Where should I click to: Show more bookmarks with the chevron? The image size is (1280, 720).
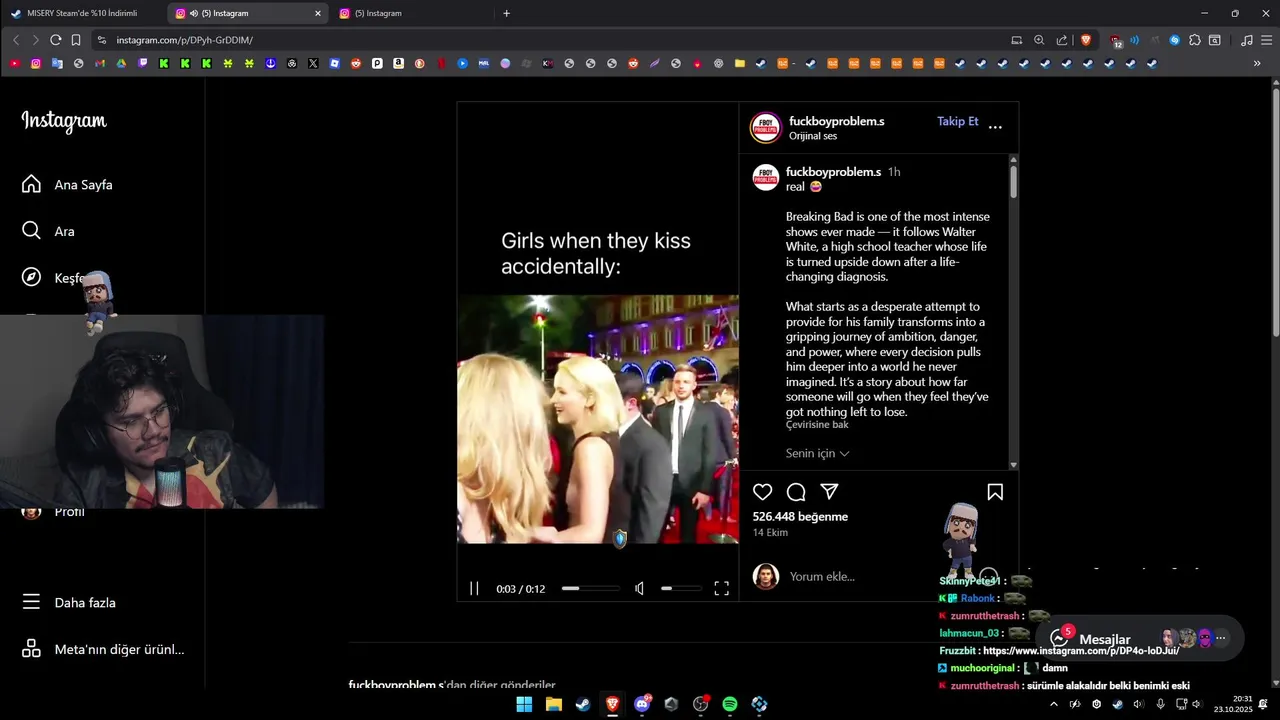tap(1257, 63)
